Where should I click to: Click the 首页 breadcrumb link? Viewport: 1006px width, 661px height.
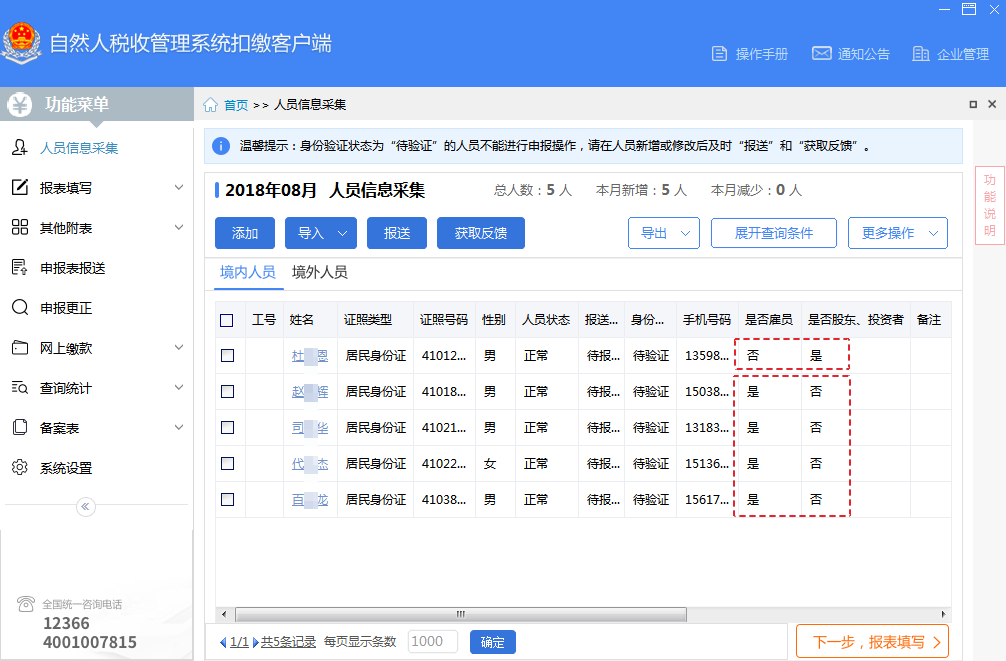tap(235, 105)
